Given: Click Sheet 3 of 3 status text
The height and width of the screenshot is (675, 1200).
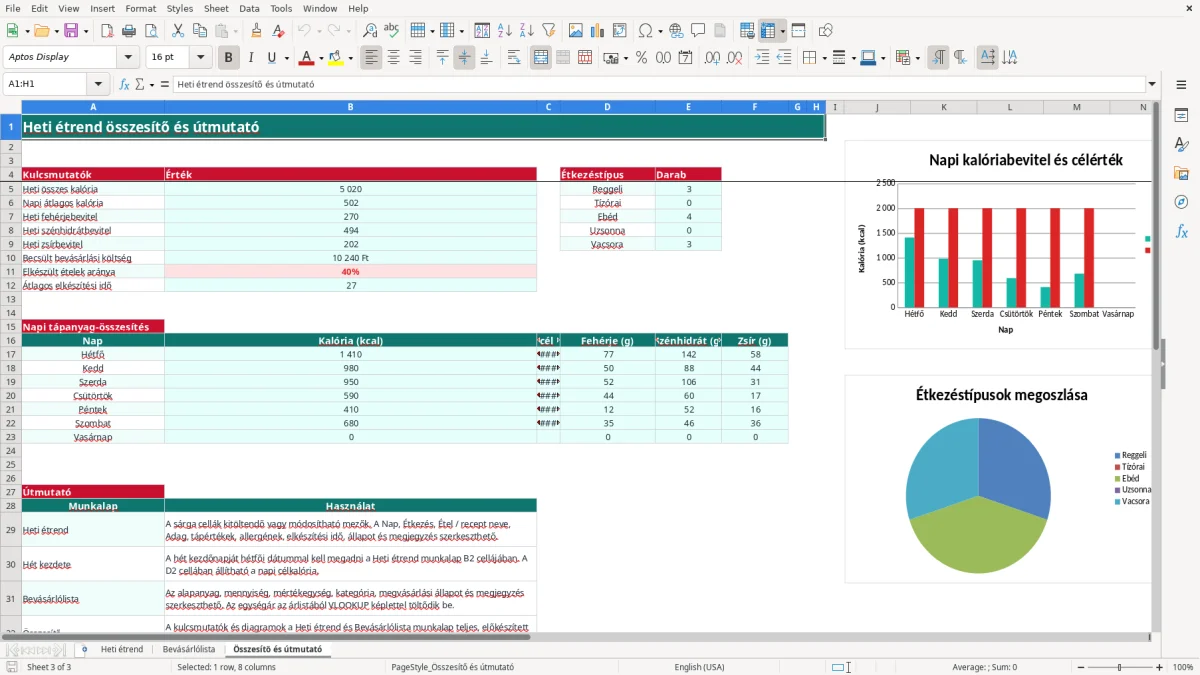Looking at the screenshot, I should 49,667.
